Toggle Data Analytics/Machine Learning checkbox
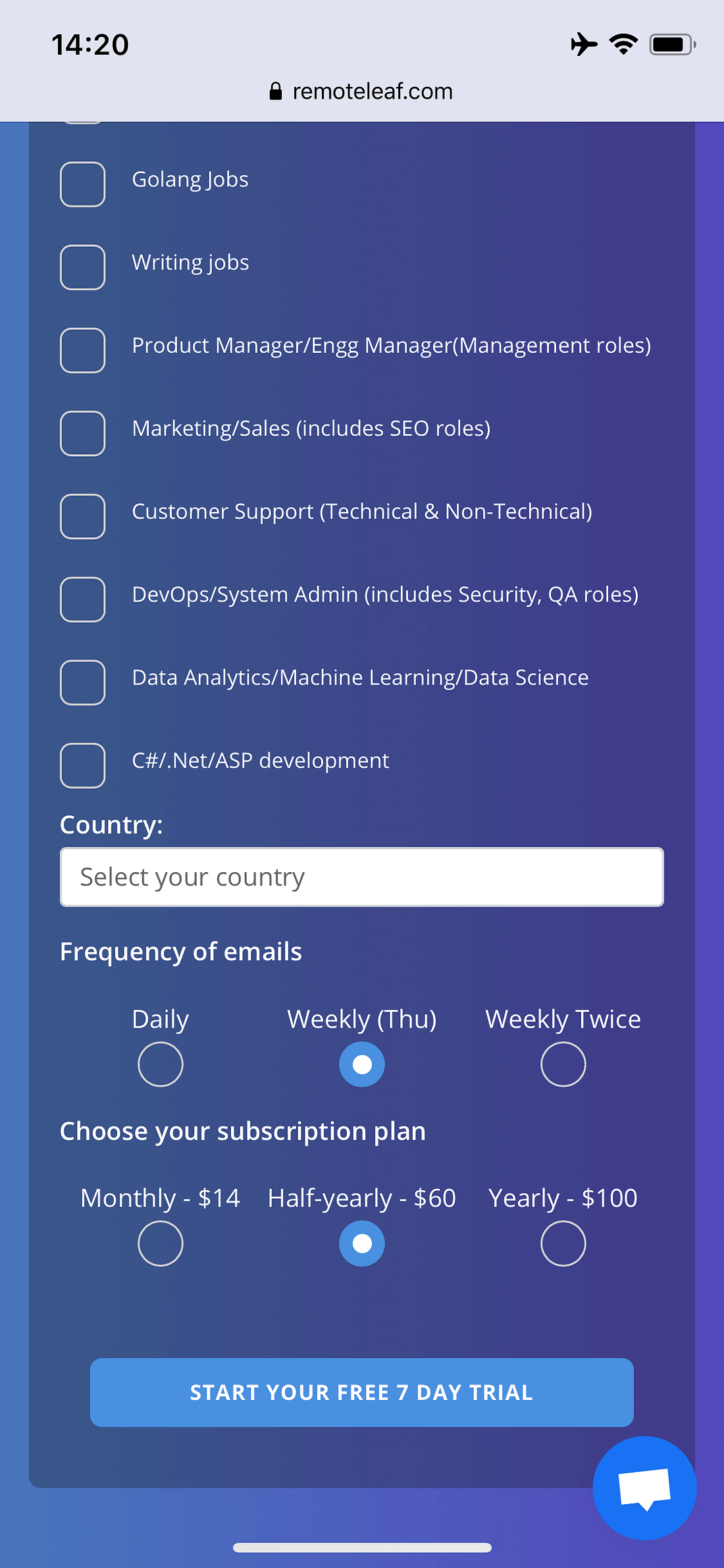The height and width of the screenshot is (1568, 724). (x=83, y=682)
